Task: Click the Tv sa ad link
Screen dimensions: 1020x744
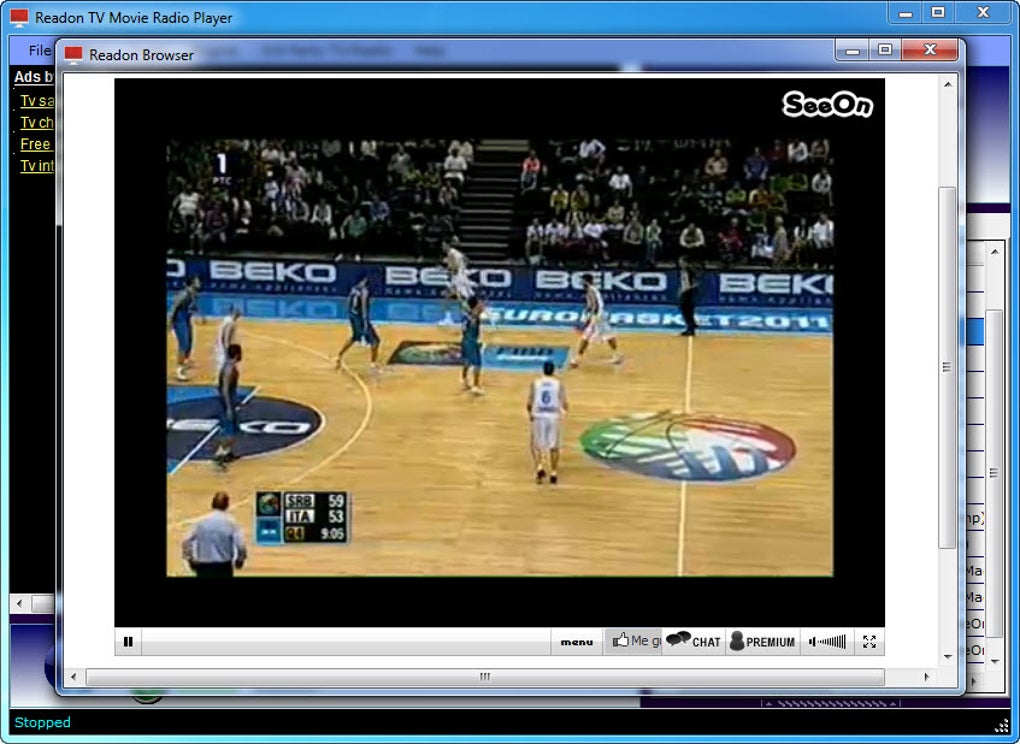Action: [37, 101]
